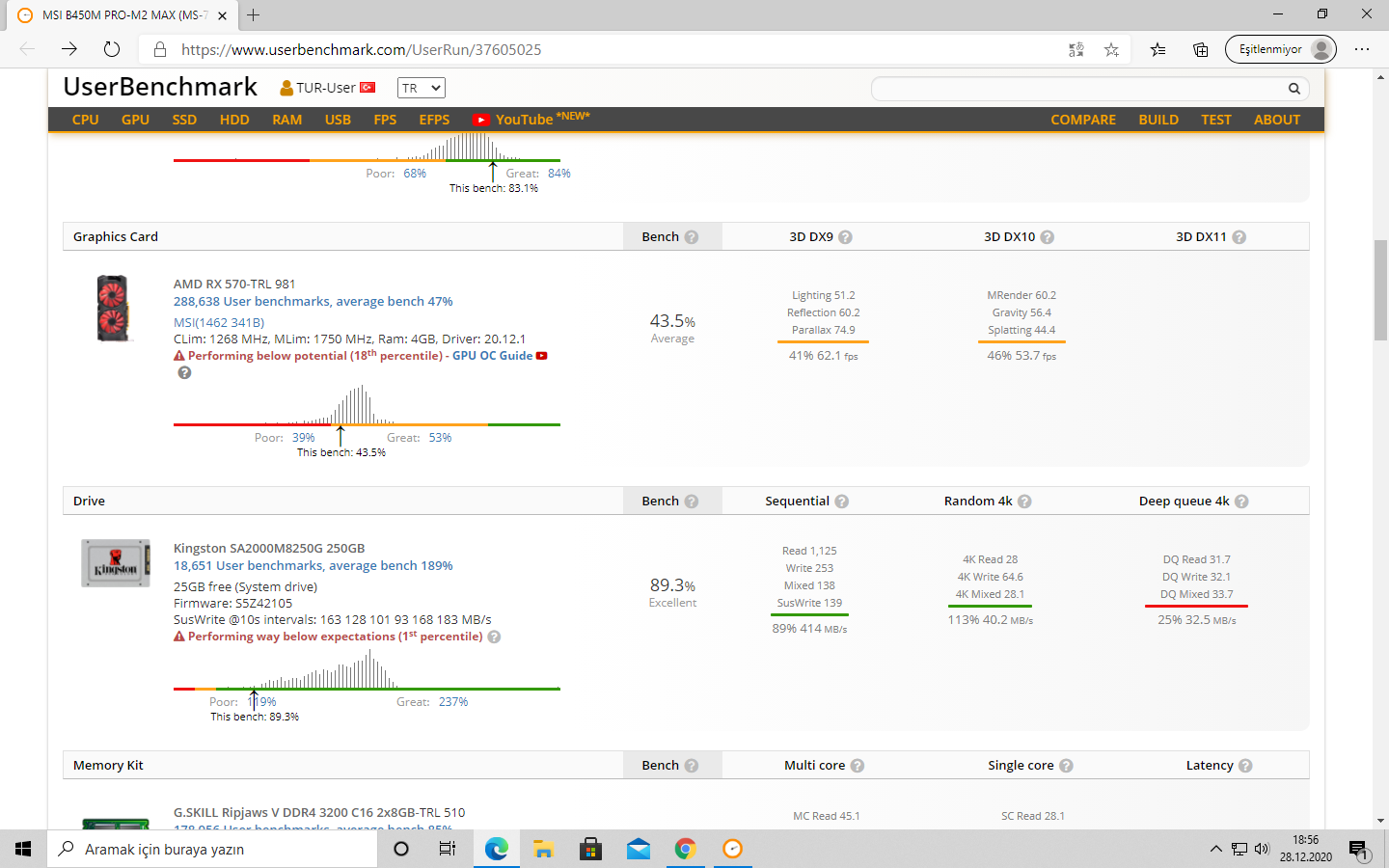Open the RAM menu item
Viewport: 1389px width, 868px height.
[x=287, y=120]
